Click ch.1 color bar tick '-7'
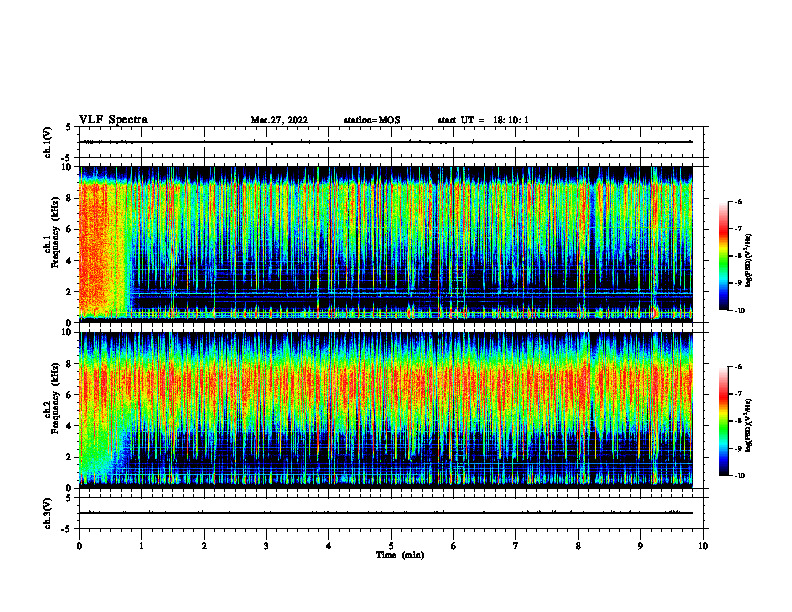Viewport: 792px width, 612px height. [738, 229]
